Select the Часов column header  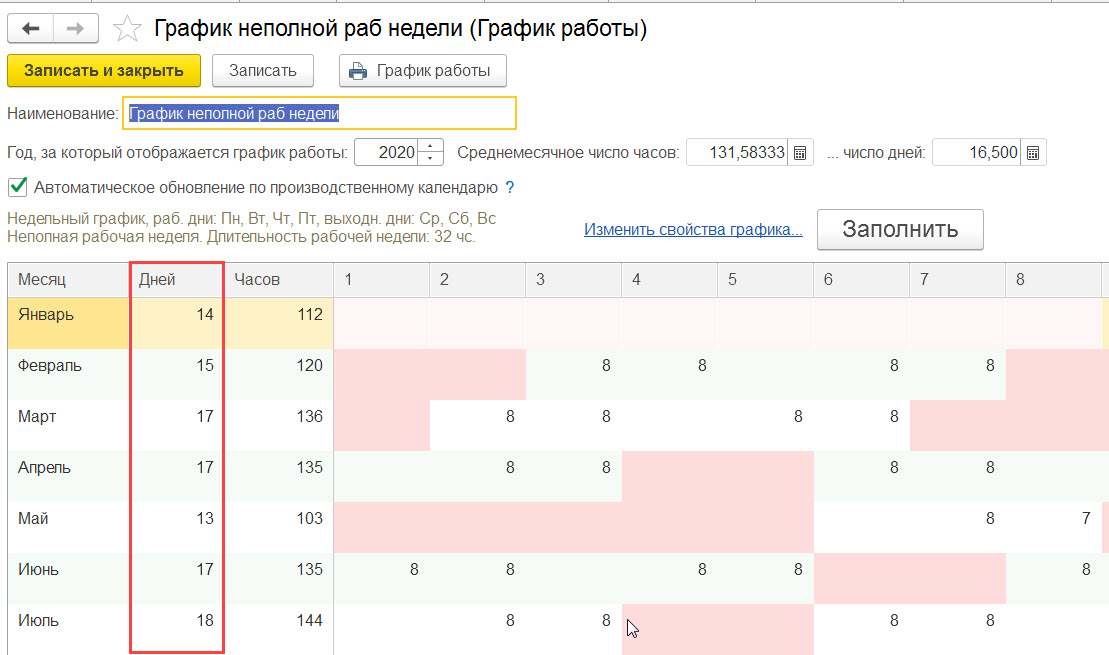click(x=279, y=280)
